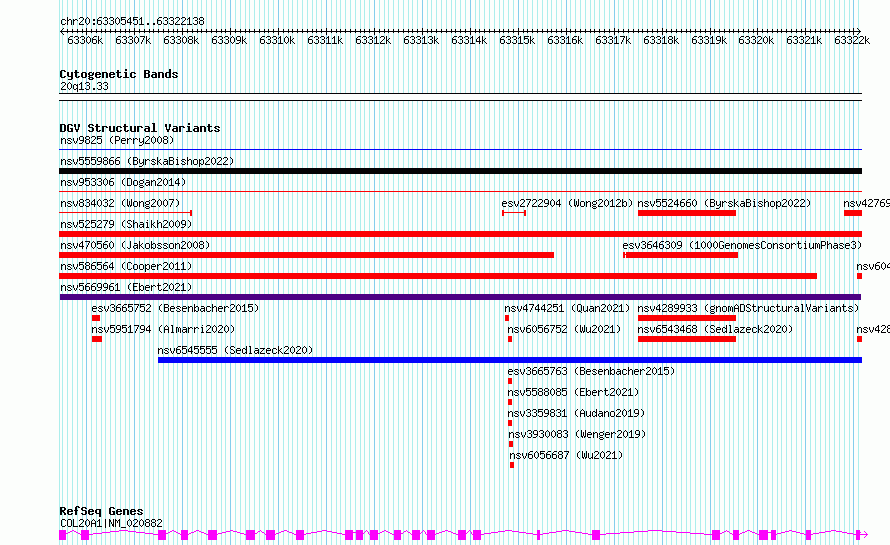Select the nsv5559866 black variant bar
The image size is (890, 545).
point(460,171)
